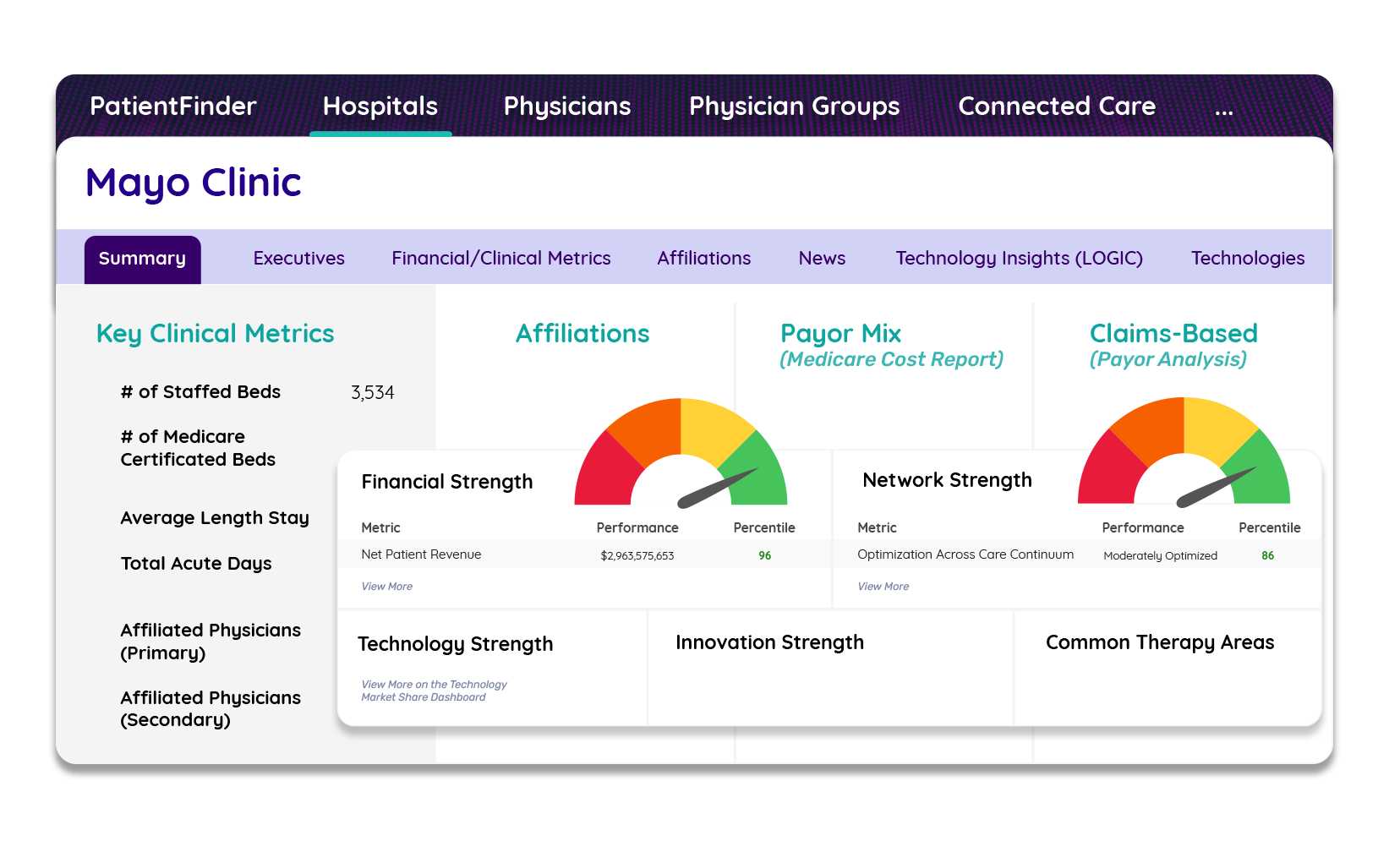1400x852 pixels.
Task: Select the Summary sub-tab
Action: click(143, 259)
